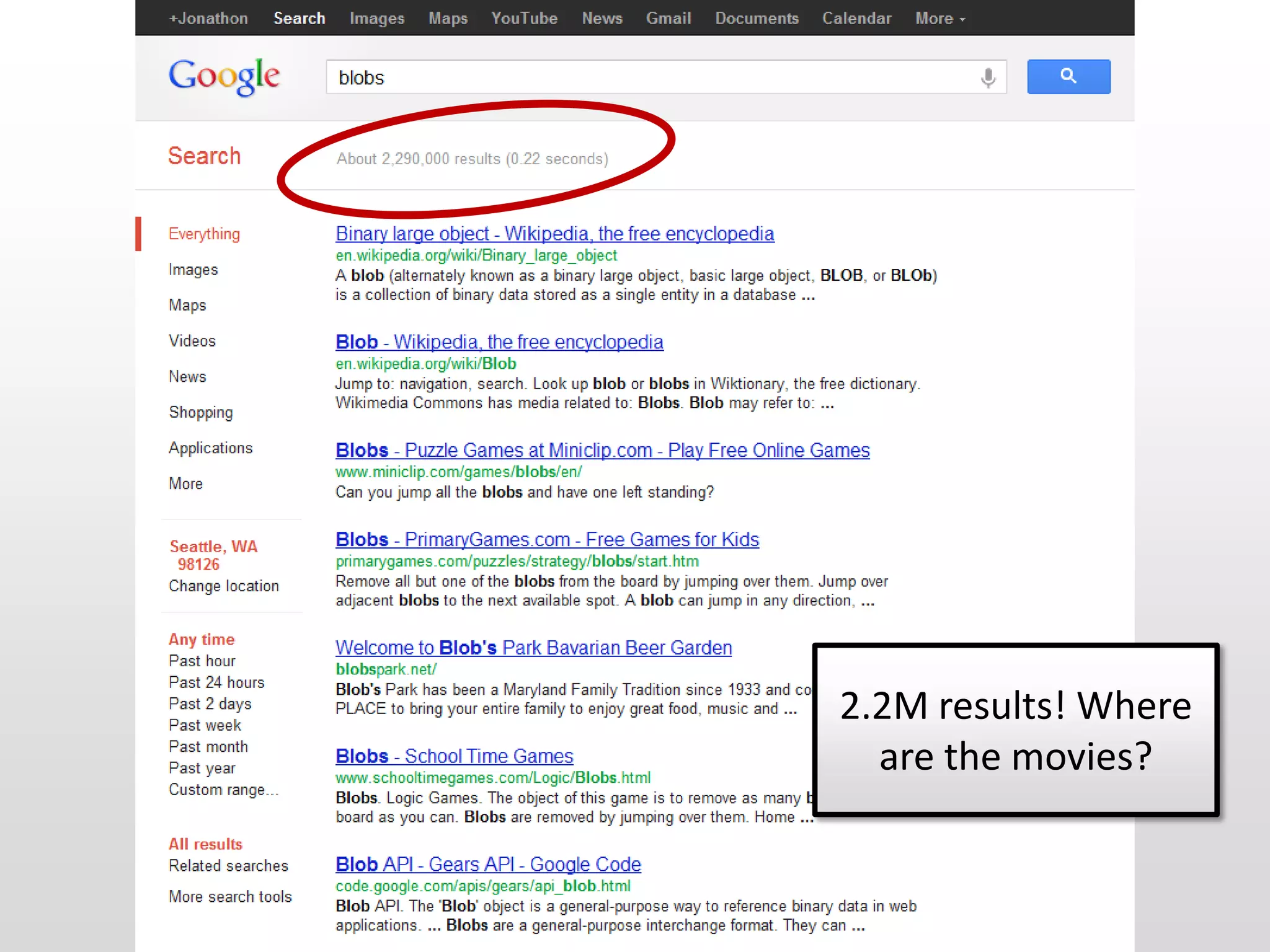
Task: Go to YouTube from the top bar
Action: tap(524, 19)
